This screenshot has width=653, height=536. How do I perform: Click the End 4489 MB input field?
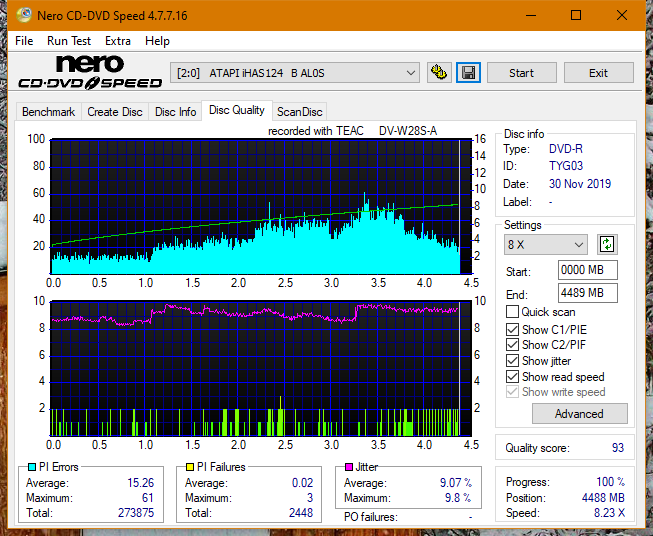tap(587, 293)
